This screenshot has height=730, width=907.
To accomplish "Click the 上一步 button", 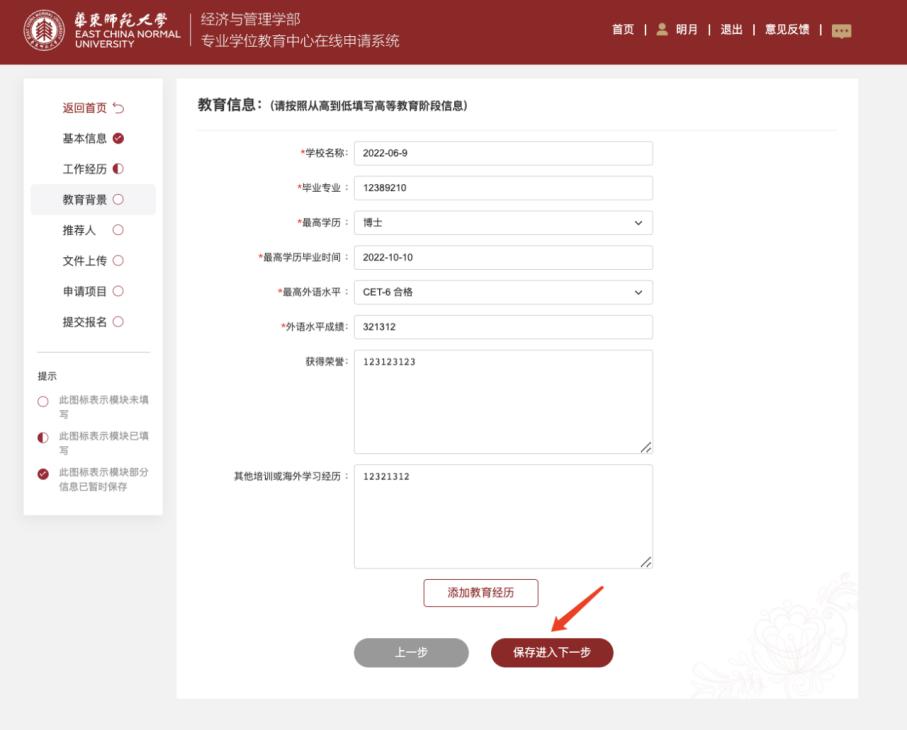I will (411, 652).
